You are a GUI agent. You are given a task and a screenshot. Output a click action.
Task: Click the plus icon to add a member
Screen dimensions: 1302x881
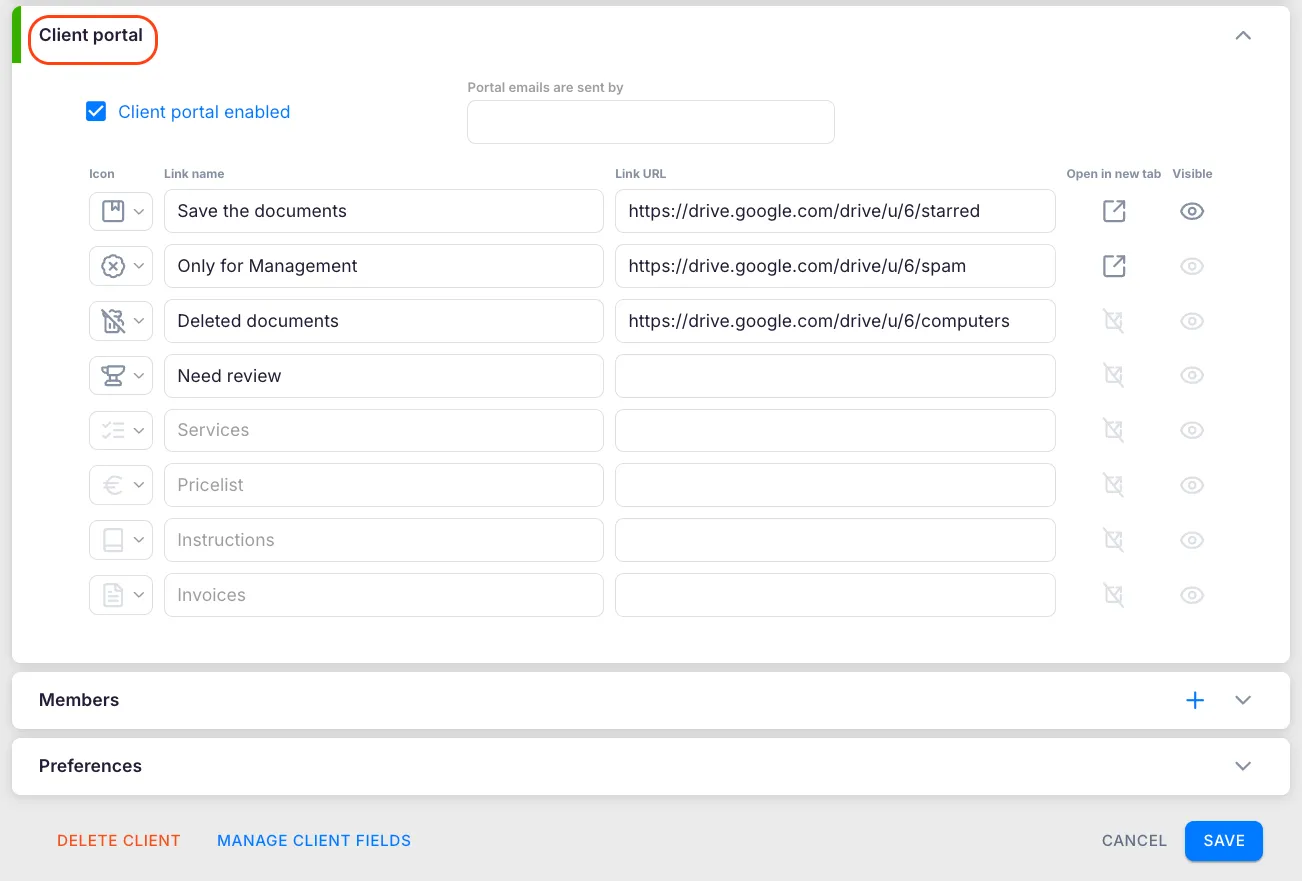tap(1194, 700)
